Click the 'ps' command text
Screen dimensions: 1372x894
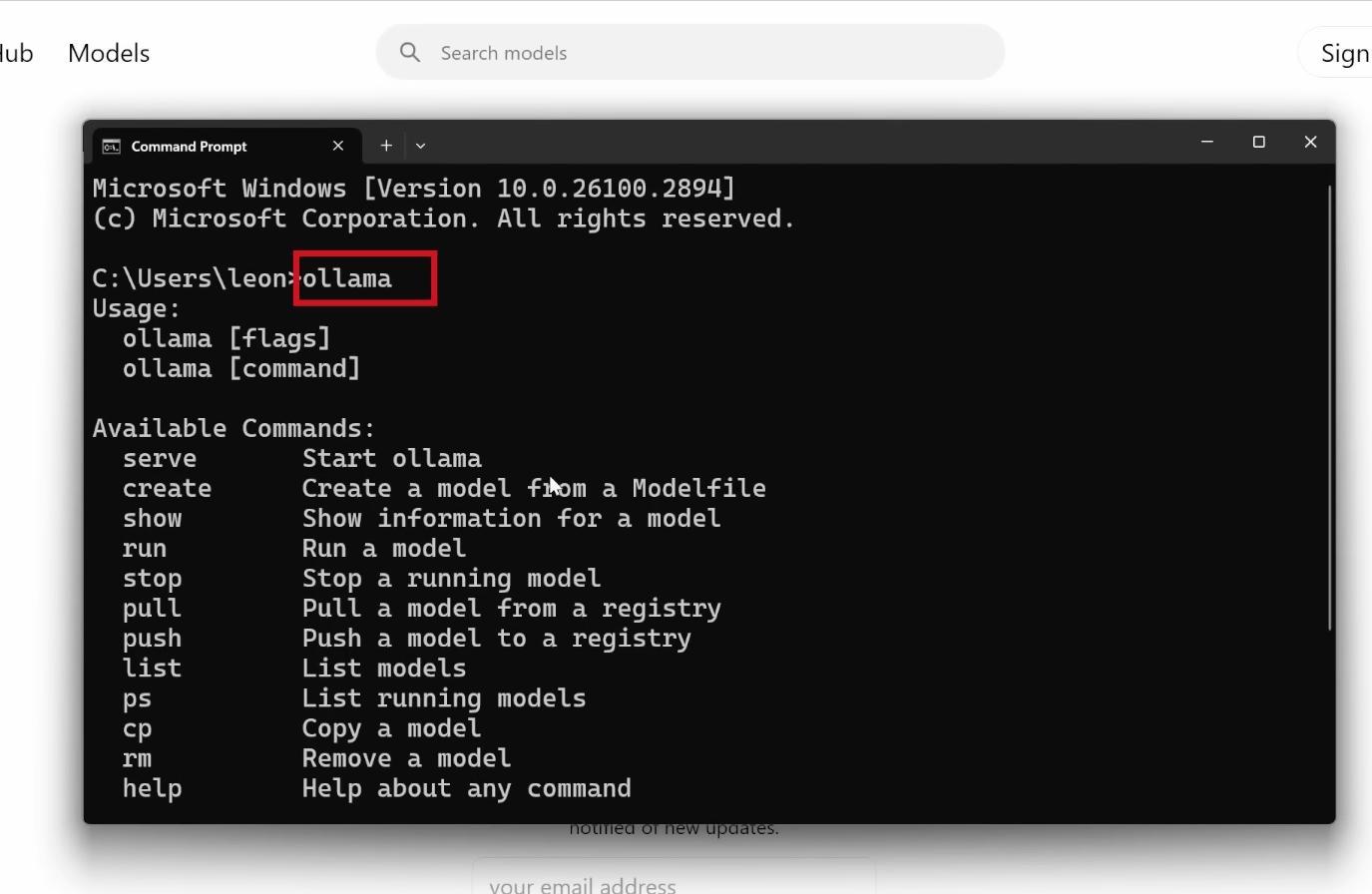pos(137,699)
